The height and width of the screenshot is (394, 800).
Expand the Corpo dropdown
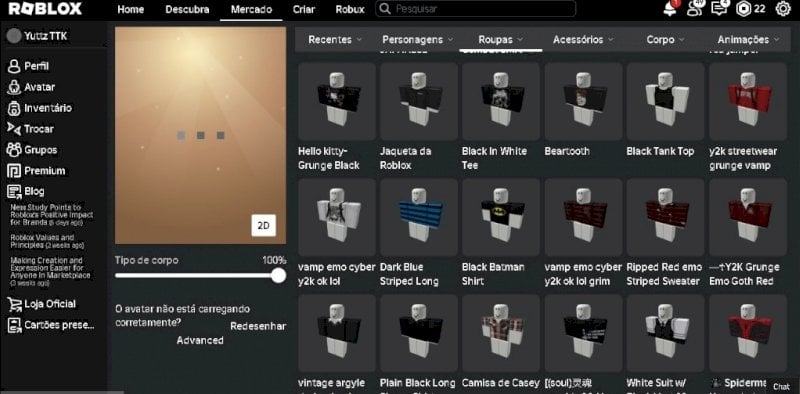point(665,39)
